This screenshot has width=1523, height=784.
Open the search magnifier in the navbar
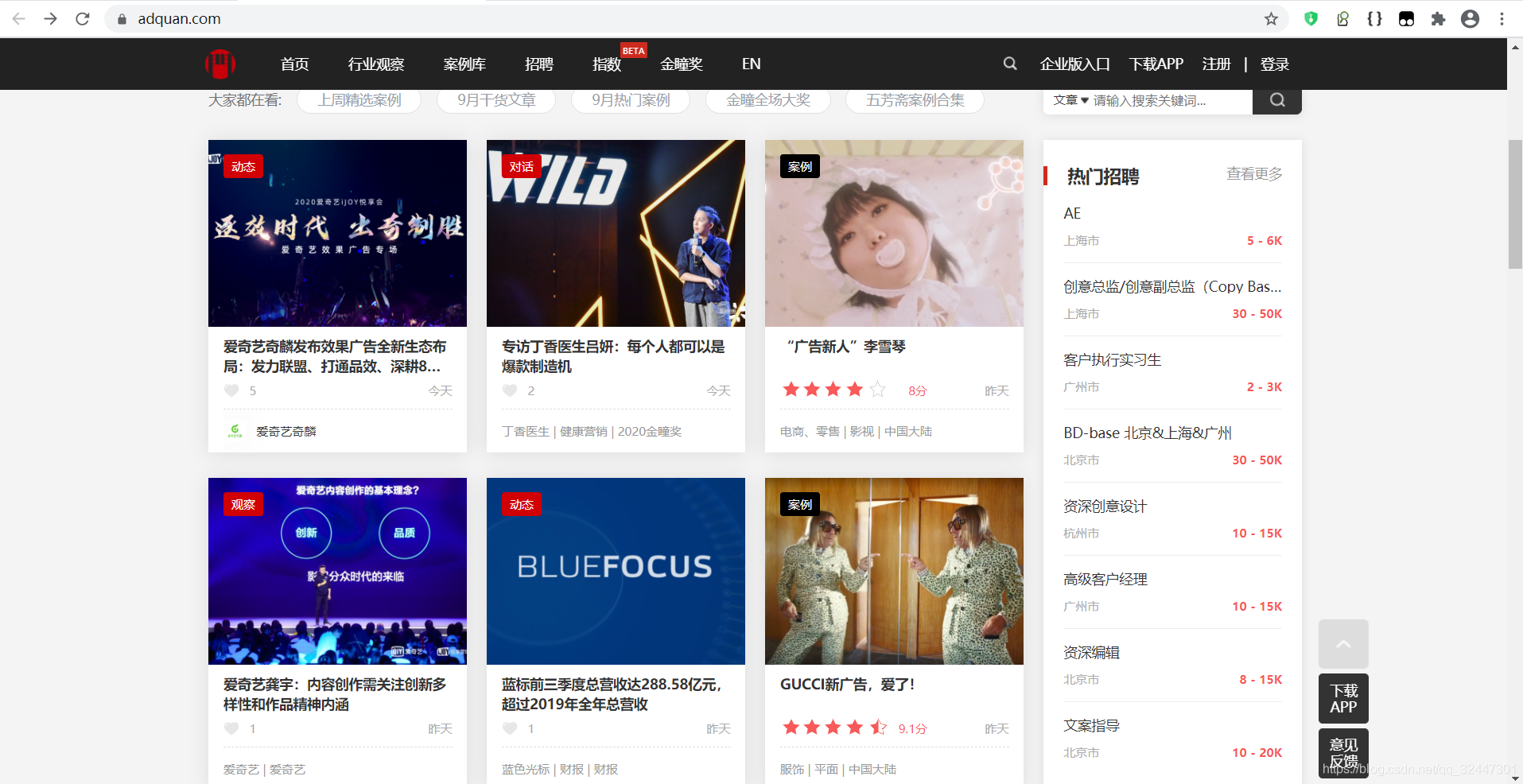point(1010,64)
